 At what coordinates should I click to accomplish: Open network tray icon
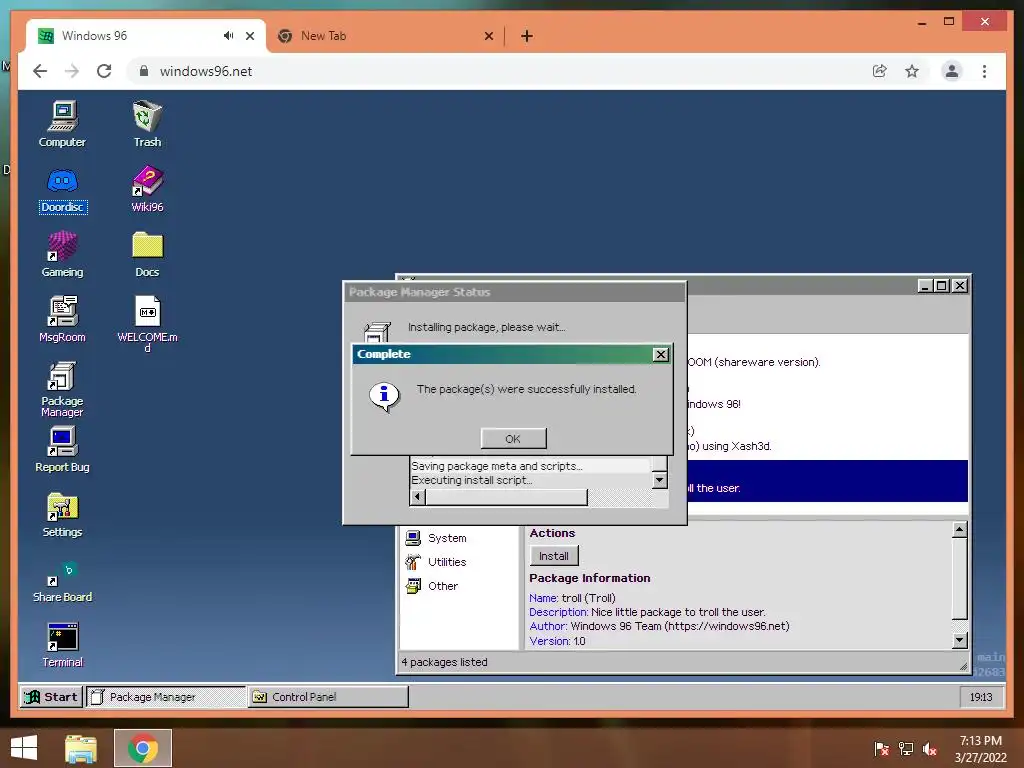pos(906,749)
